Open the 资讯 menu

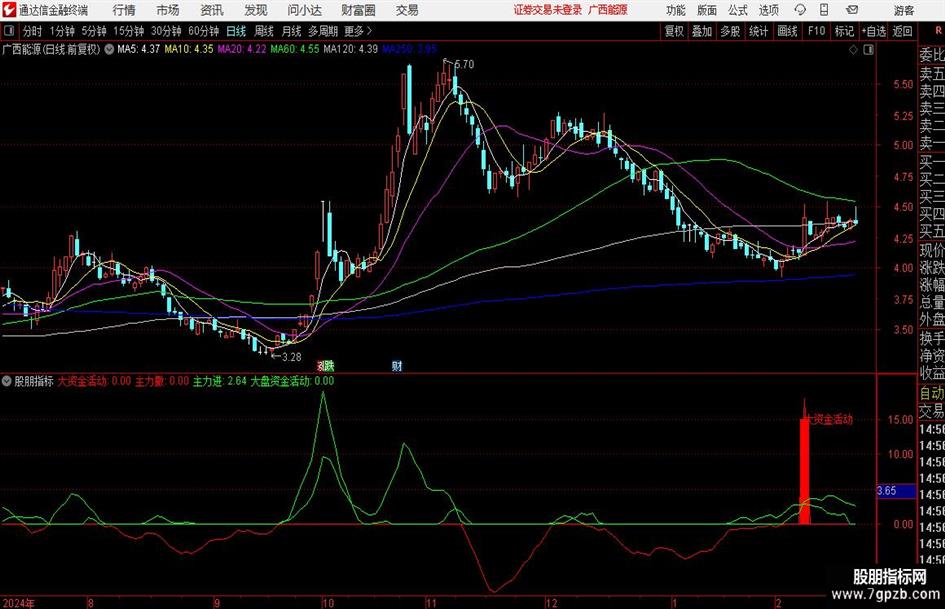coord(212,10)
